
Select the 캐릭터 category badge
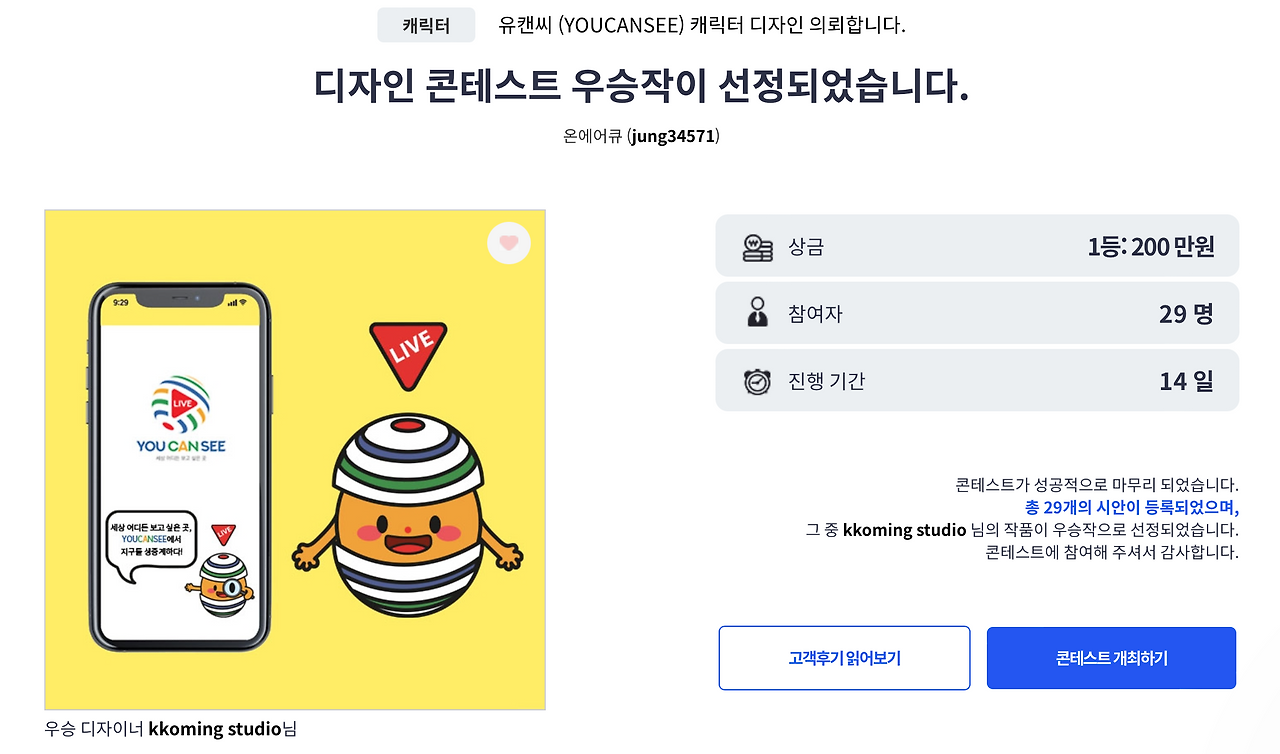pos(426,25)
